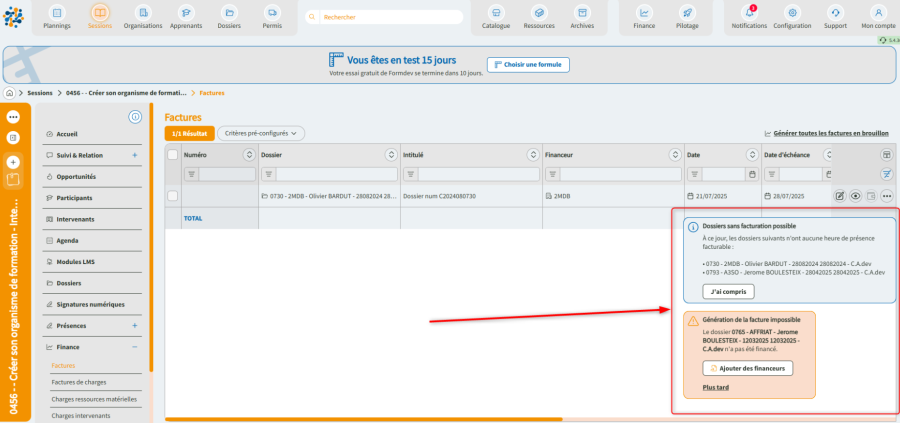Open the Archives icon
The height and width of the screenshot is (423, 900).
point(581,12)
